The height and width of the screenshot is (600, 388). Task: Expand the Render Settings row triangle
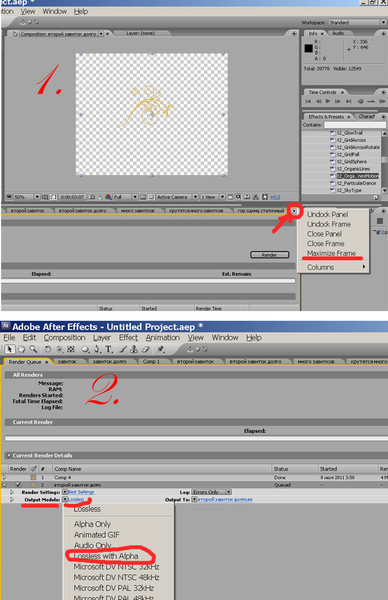(12, 492)
